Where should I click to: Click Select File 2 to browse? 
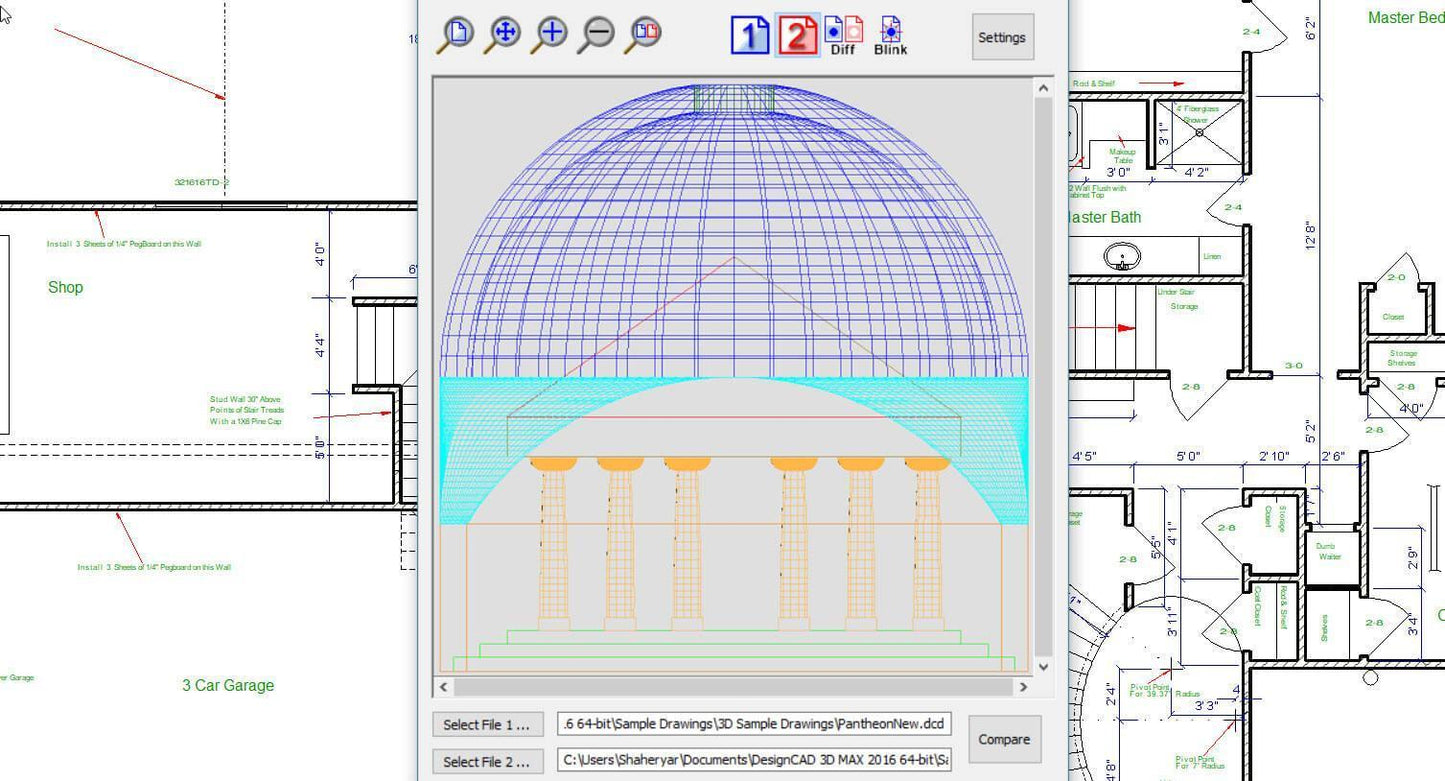[x=487, y=760]
